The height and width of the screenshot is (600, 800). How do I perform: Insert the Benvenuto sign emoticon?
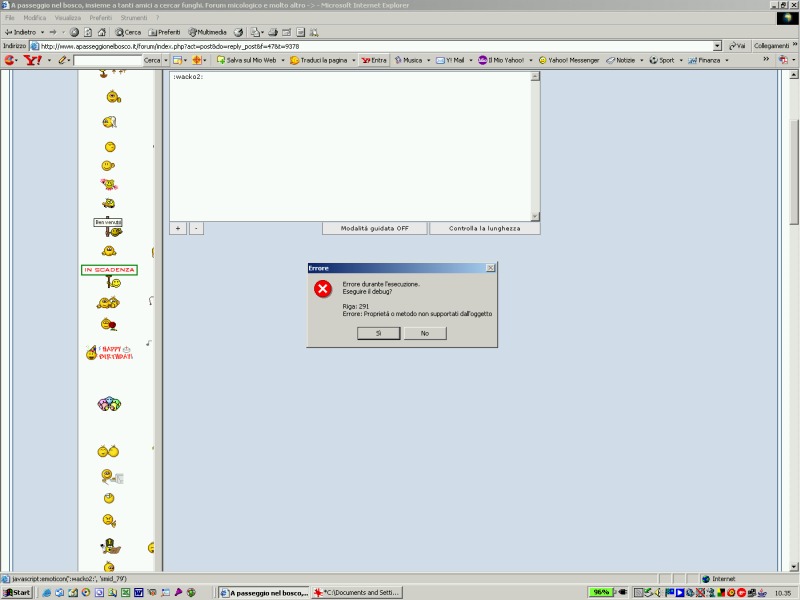pyautogui.click(x=108, y=225)
